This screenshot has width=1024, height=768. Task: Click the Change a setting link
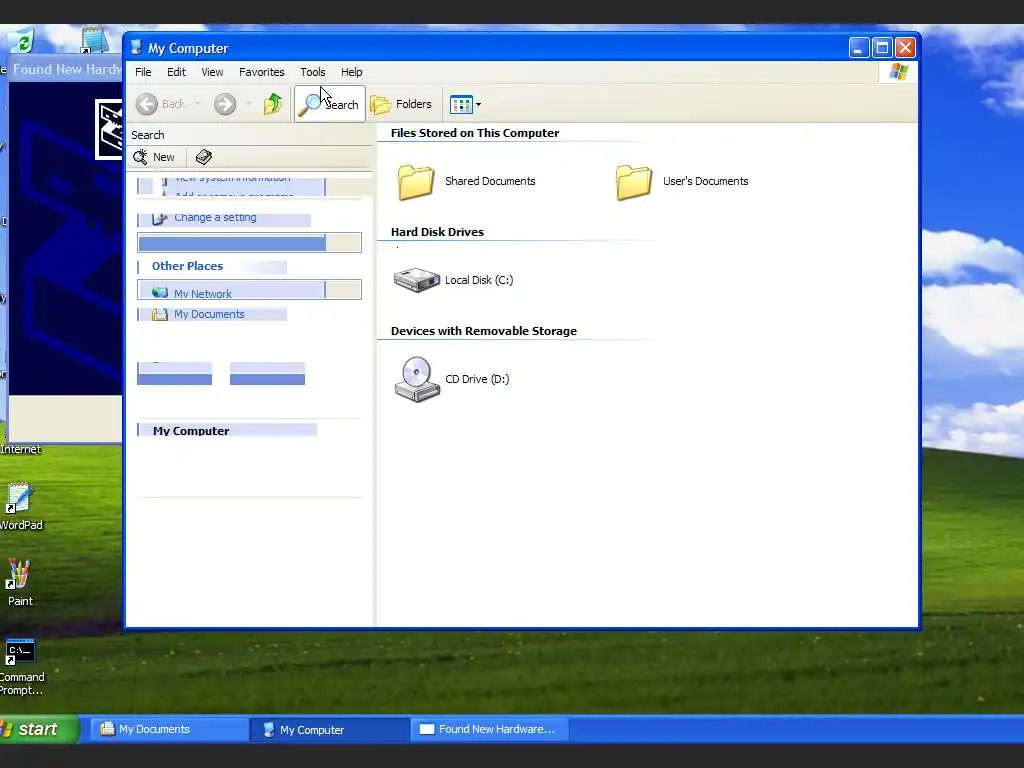215,217
